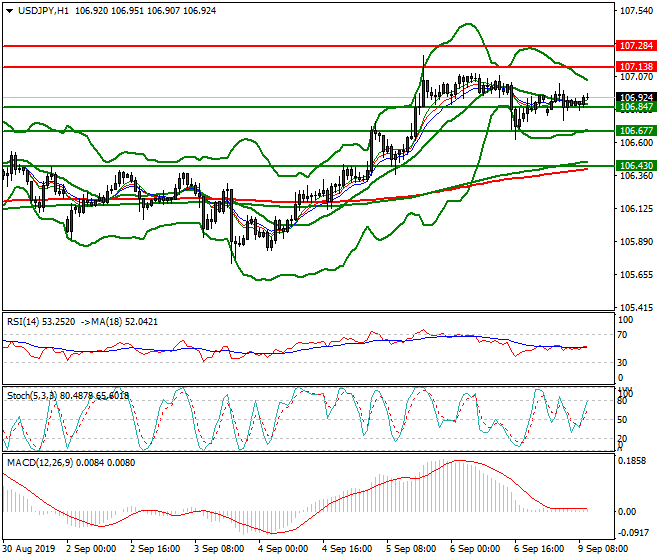Select the 107.070 price scale value

tap(636, 77)
